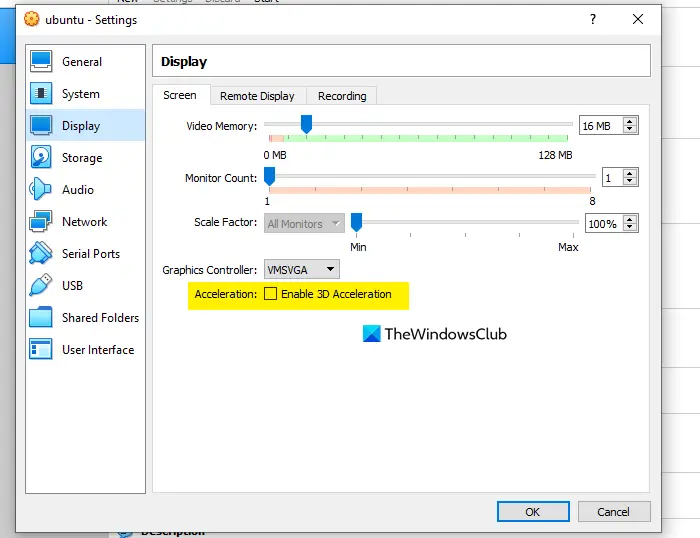The height and width of the screenshot is (538, 700).
Task: Open Shared Folders folder icon
Action: click(x=41, y=317)
